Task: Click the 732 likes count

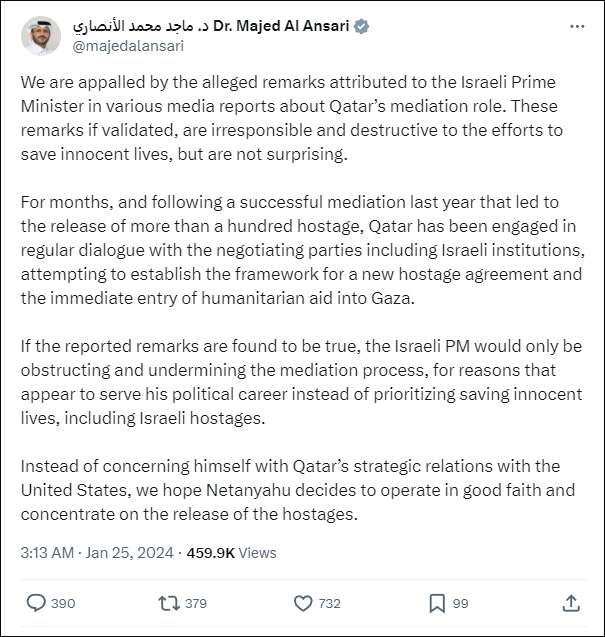Action: 329,603
